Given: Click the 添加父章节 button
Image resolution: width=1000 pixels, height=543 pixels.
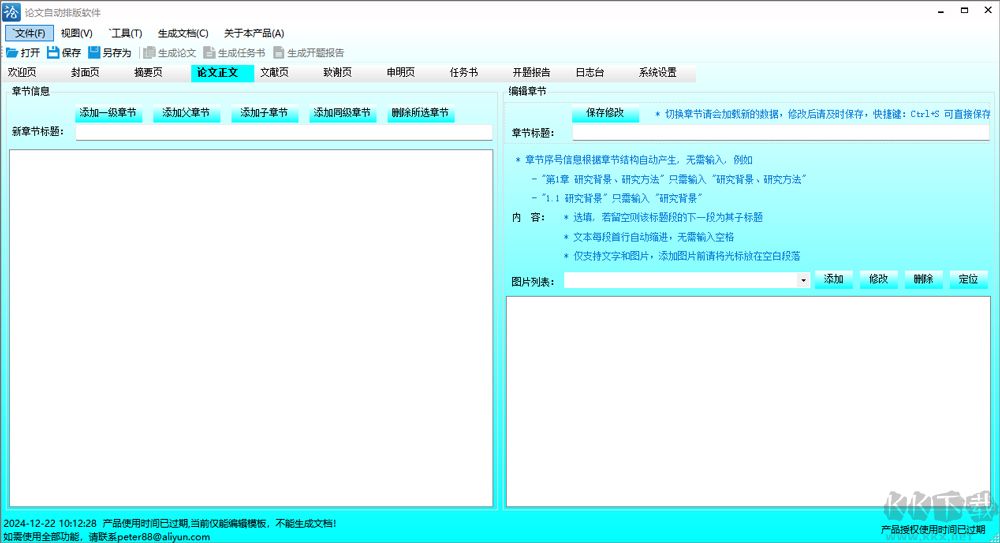Looking at the screenshot, I should (186, 113).
